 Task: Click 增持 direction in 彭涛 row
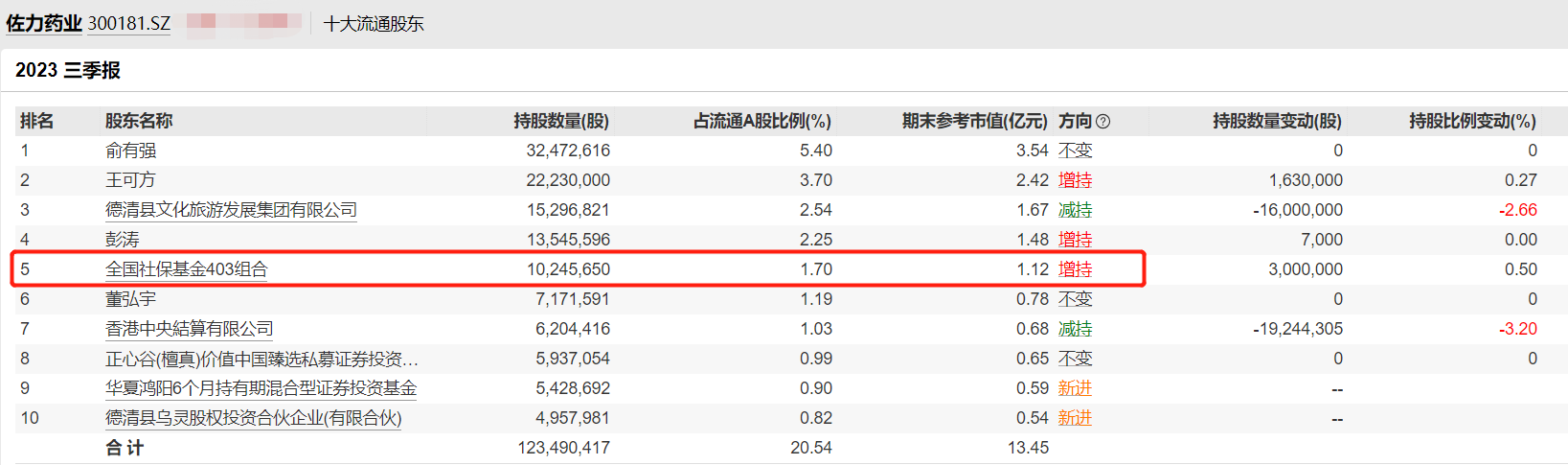point(1076,240)
